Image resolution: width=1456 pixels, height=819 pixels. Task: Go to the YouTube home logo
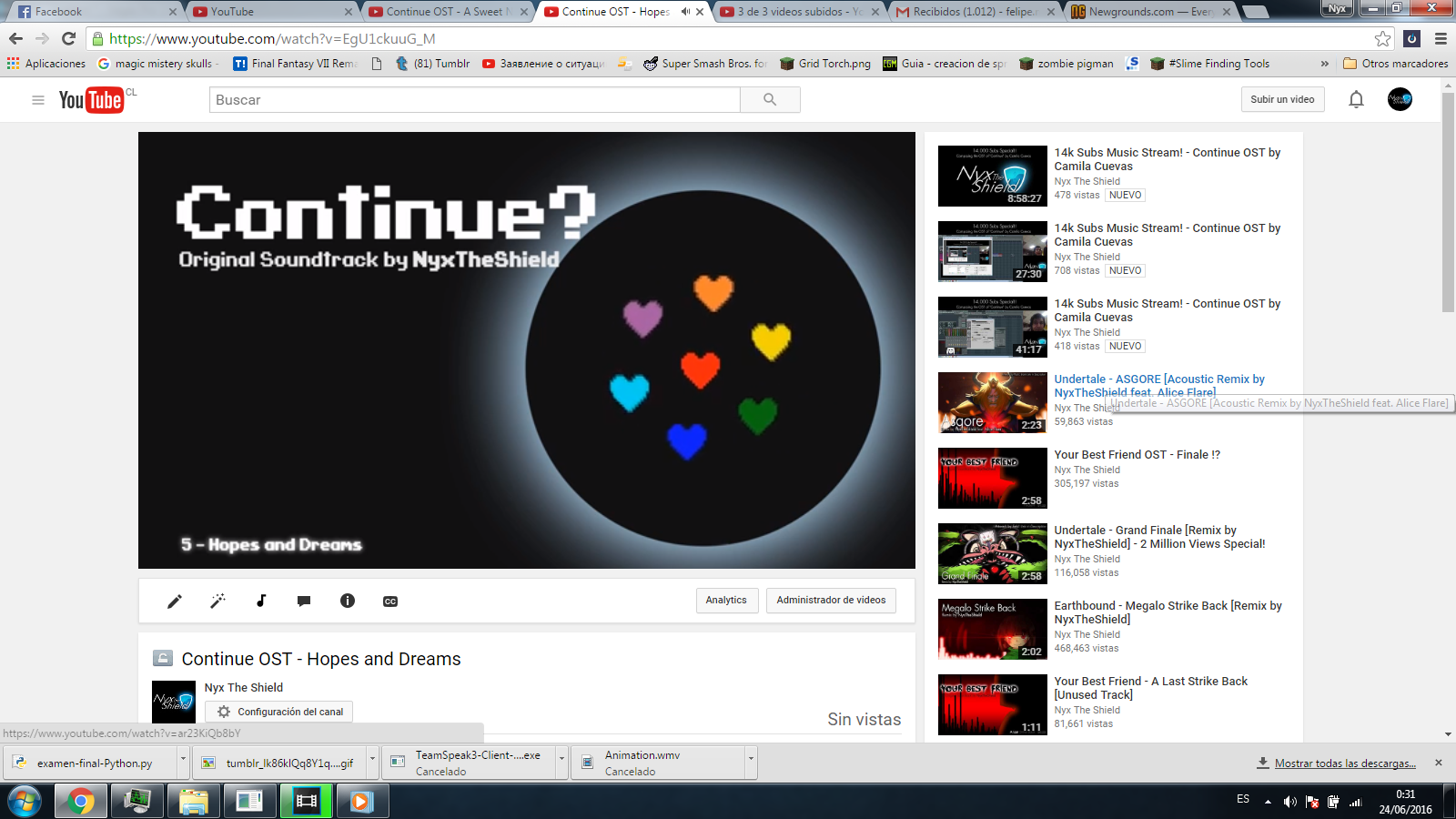point(91,100)
